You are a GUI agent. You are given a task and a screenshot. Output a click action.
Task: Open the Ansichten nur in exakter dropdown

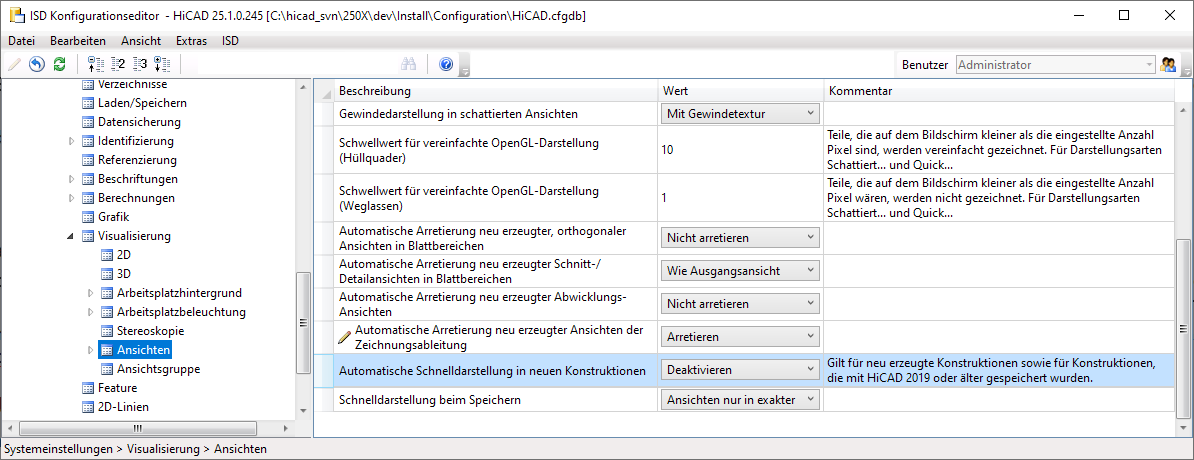coord(740,400)
